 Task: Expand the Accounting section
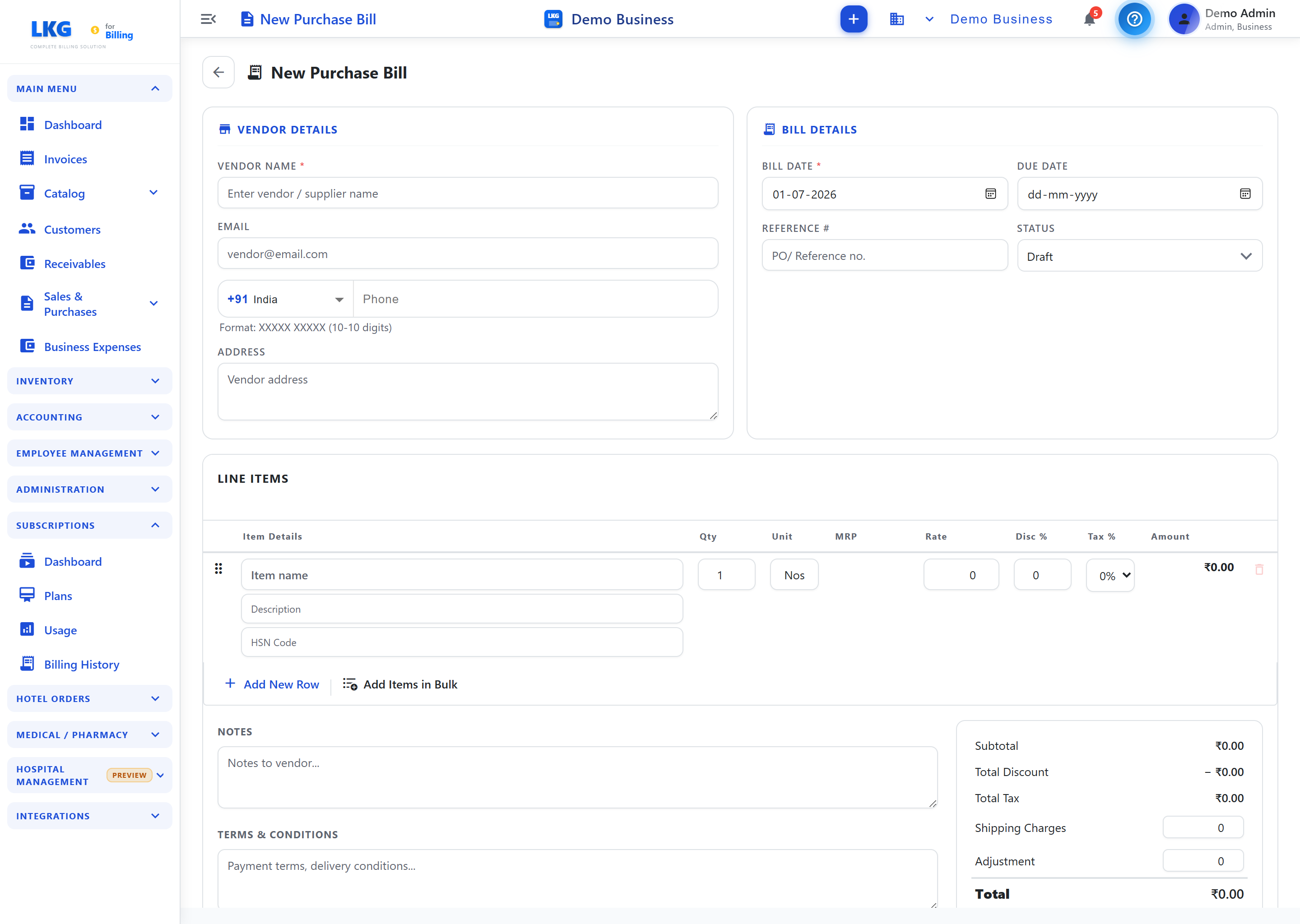point(89,417)
